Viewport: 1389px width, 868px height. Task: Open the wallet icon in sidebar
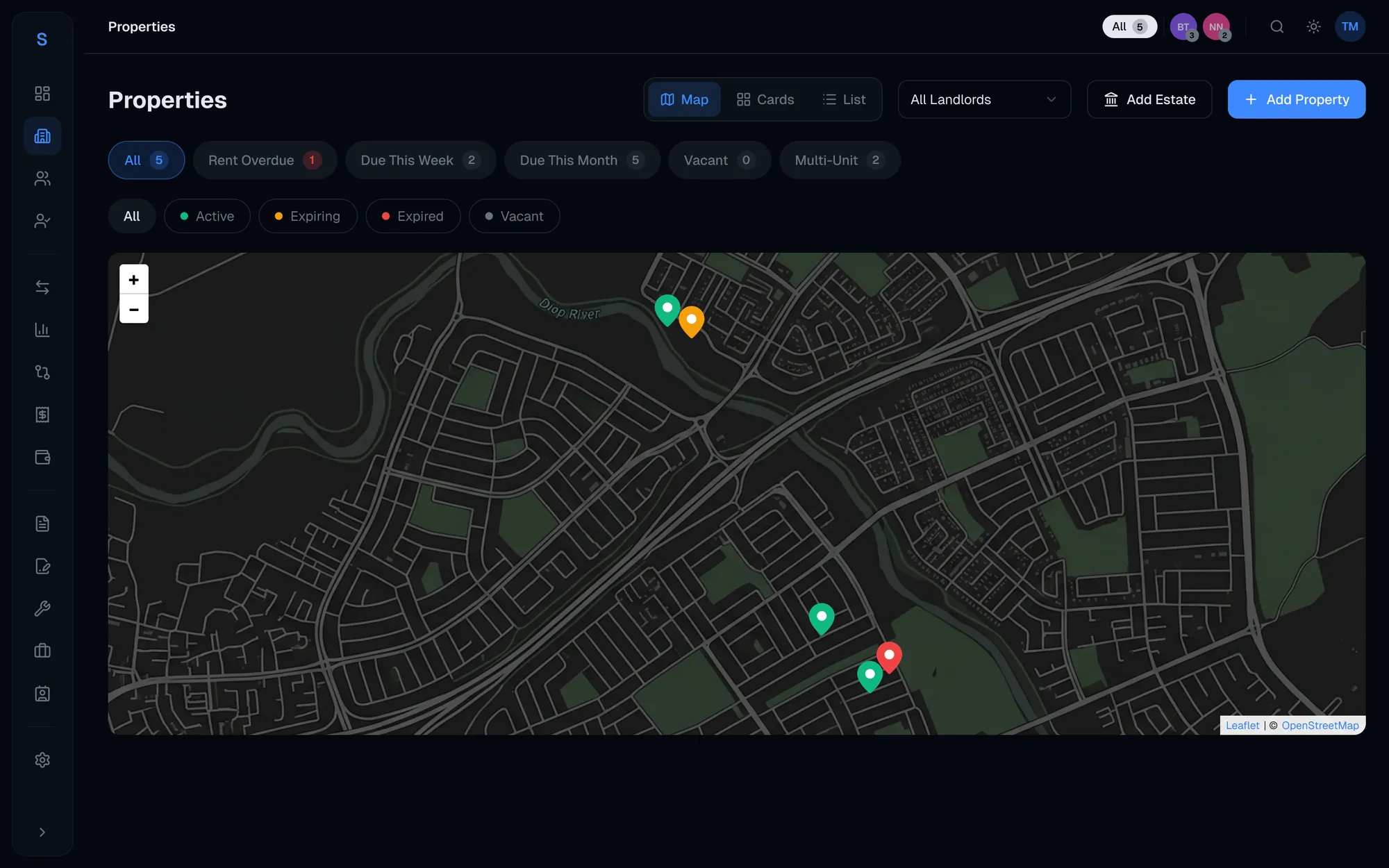coord(42,457)
